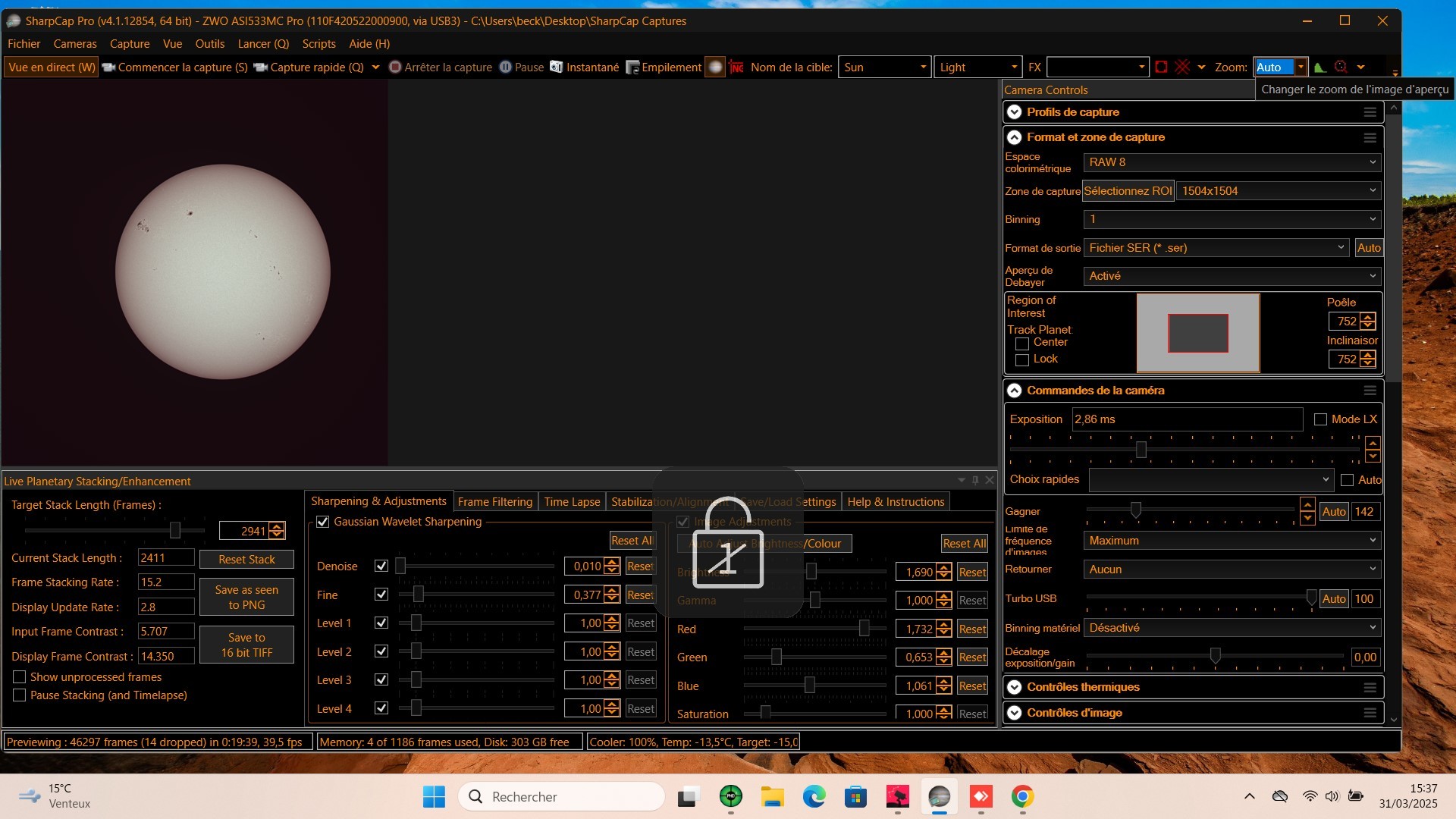The height and width of the screenshot is (819, 1456).
Task: Open the Light frame type dropdown
Action: pos(977,67)
